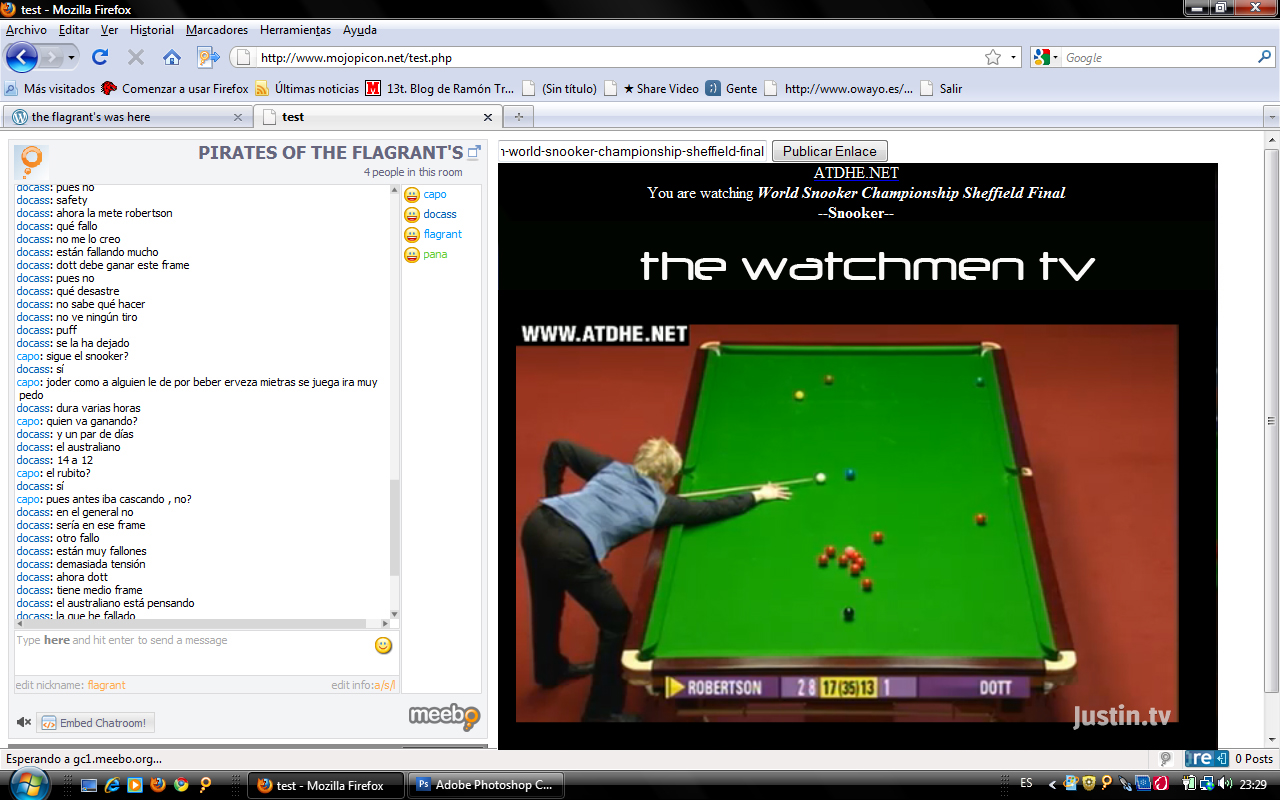Click the edit info 'a/s/l' link
Image resolution: width=1280 pixels, height=800 pixels.
coord(385,685)
